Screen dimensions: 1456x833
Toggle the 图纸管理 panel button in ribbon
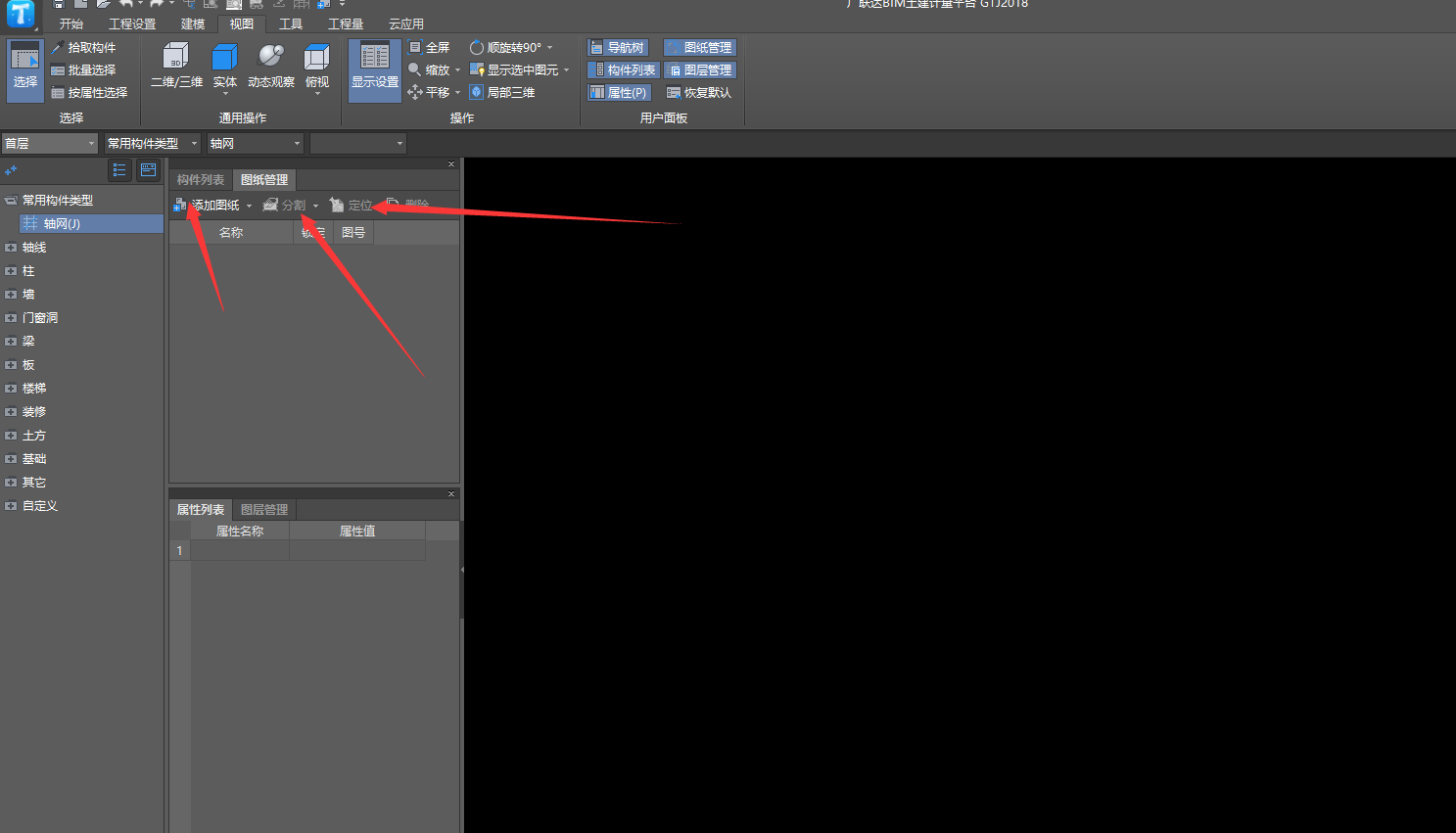click(699, 47)
